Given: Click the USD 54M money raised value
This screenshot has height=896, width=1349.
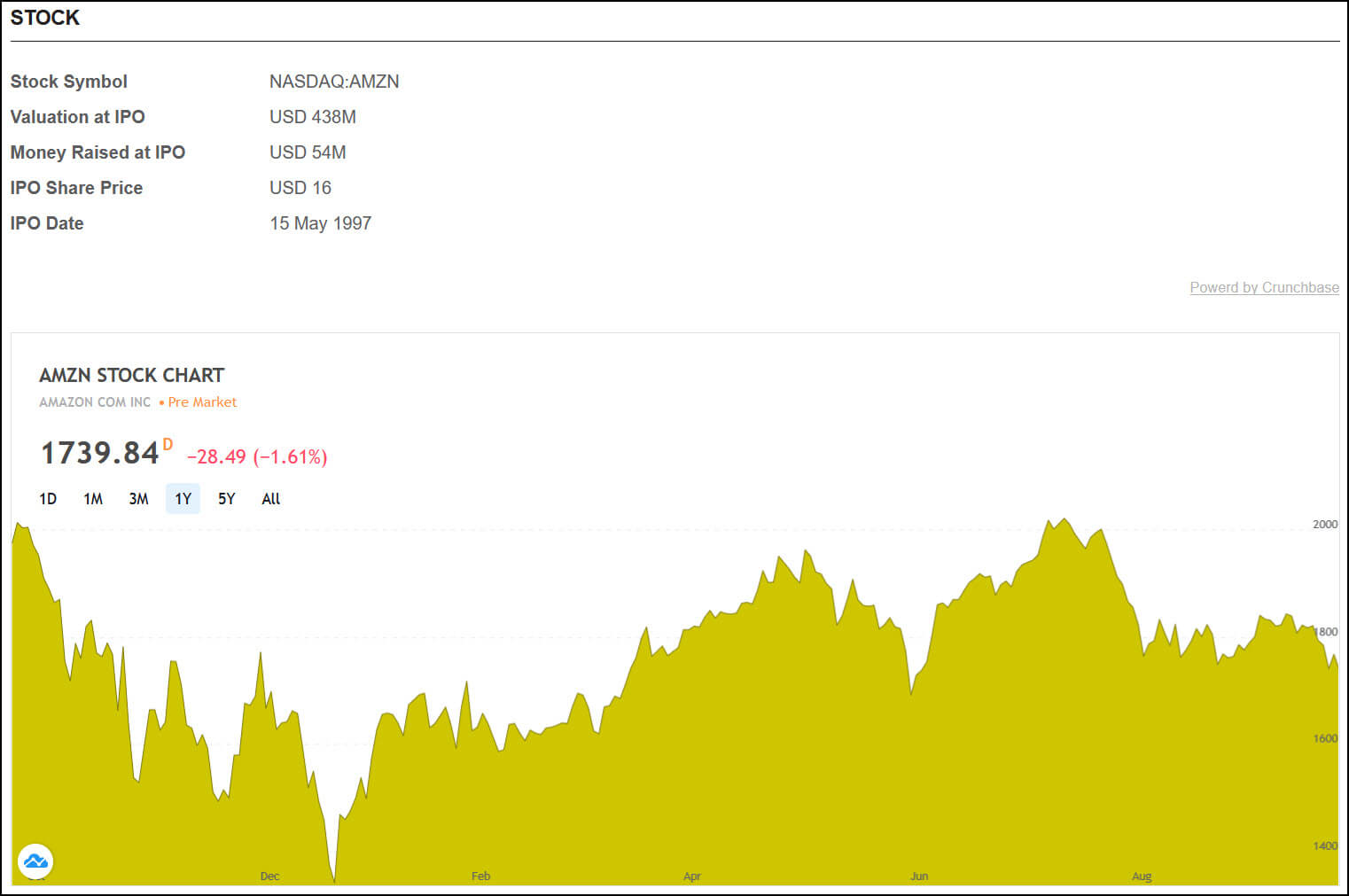Looking at the screenshot, I should click(x=308, y=152).
